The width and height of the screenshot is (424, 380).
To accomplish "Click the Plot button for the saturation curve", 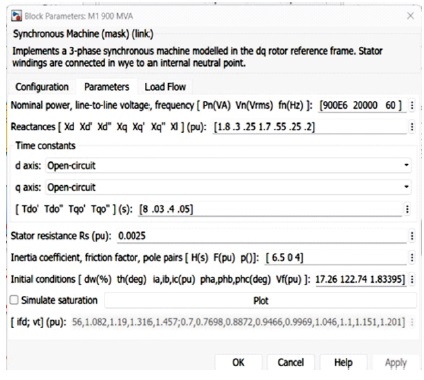I will pos(261,301).
